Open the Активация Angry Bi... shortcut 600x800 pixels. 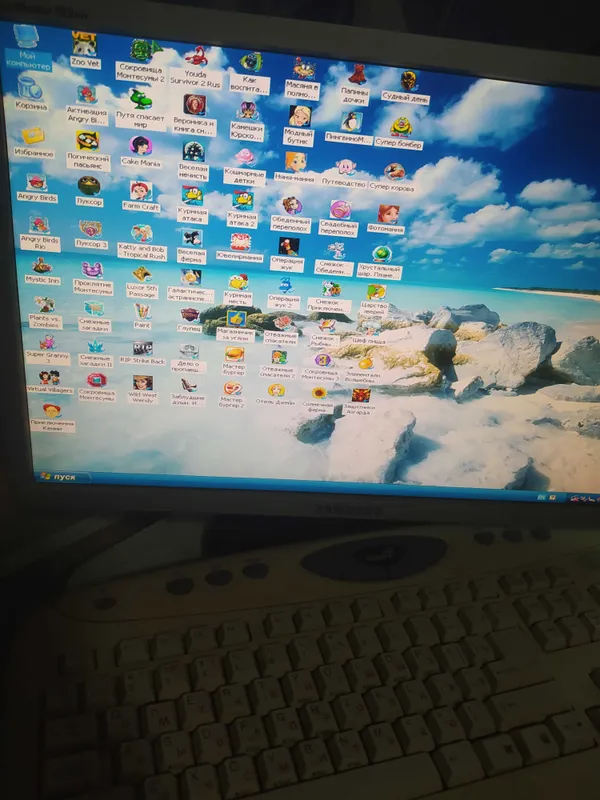87,105
